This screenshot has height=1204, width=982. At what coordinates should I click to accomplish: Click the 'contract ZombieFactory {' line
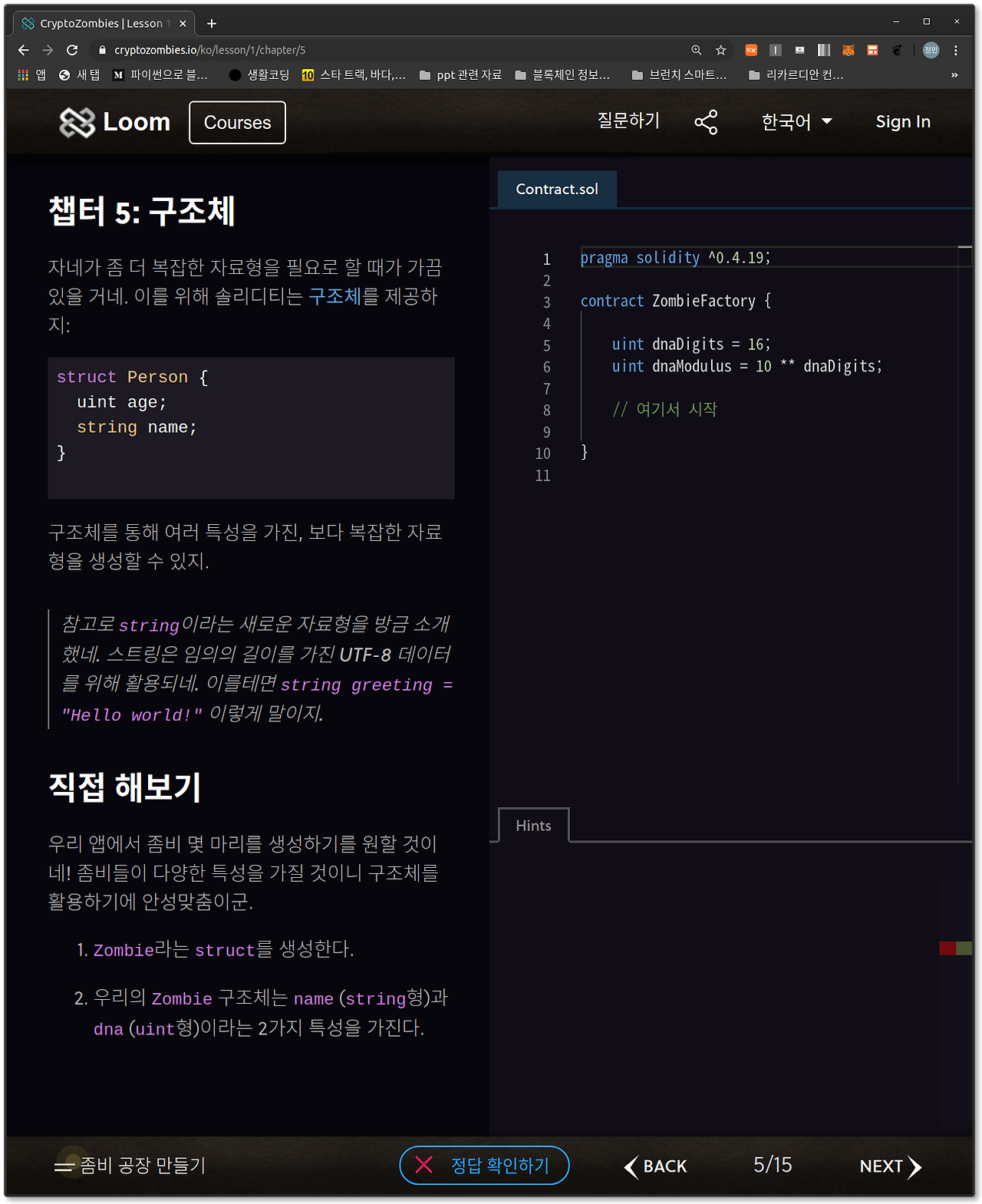click(676, 301)
